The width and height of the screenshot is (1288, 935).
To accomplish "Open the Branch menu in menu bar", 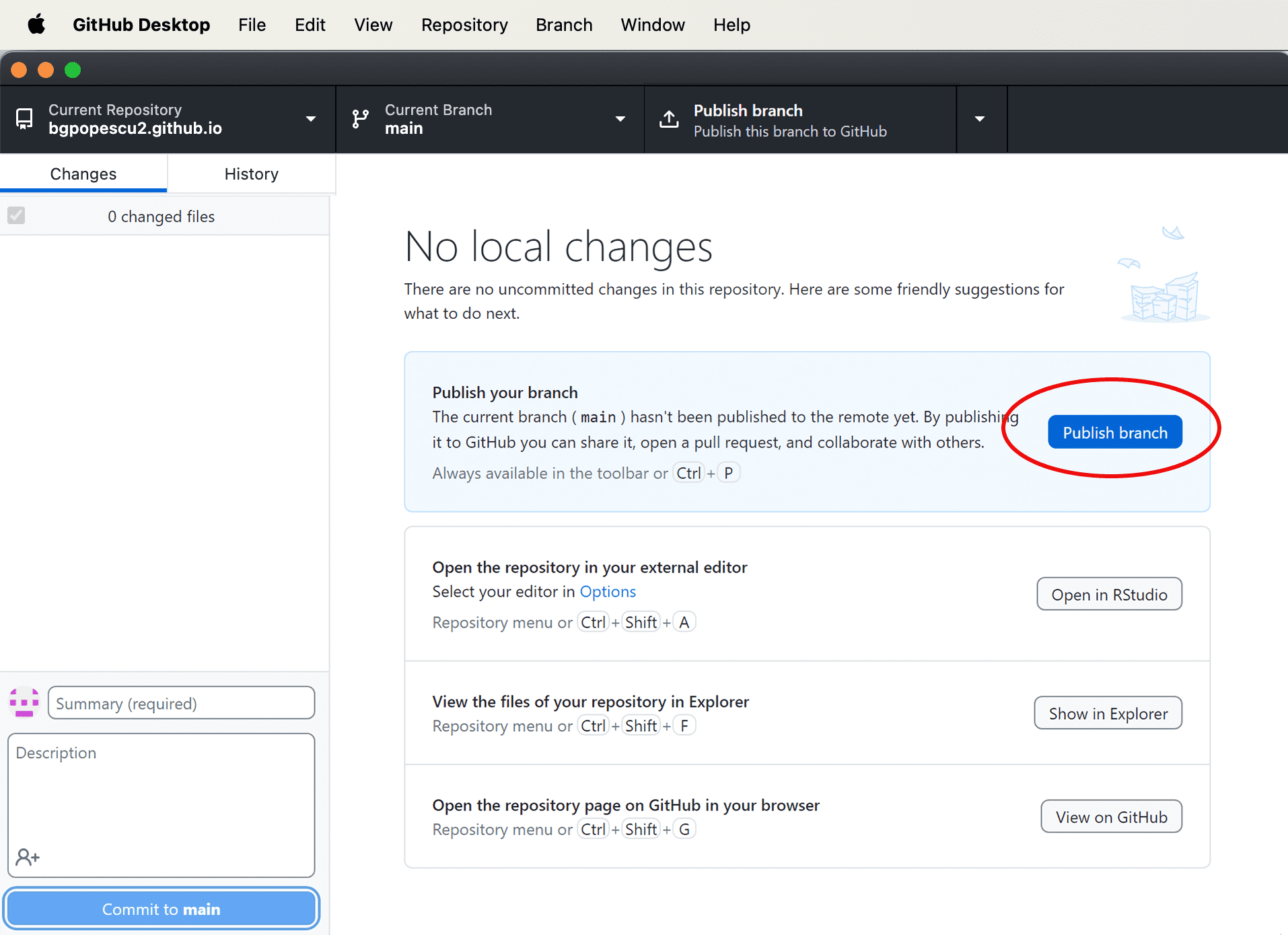I will [x=564, y=25].
